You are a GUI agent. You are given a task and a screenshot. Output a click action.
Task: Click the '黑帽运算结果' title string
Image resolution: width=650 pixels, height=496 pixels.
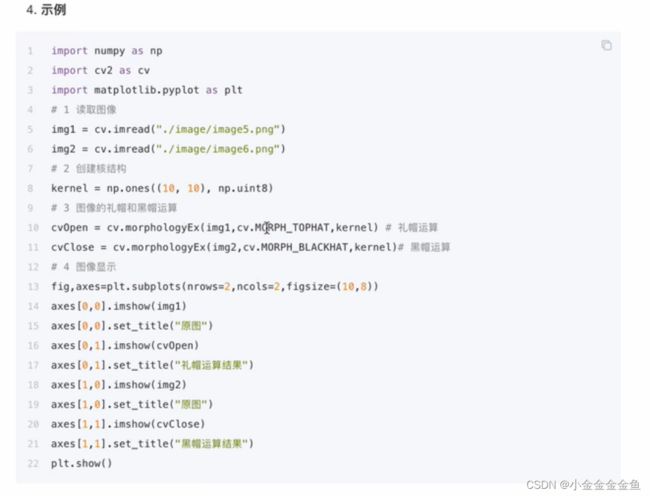coord(212,444)
